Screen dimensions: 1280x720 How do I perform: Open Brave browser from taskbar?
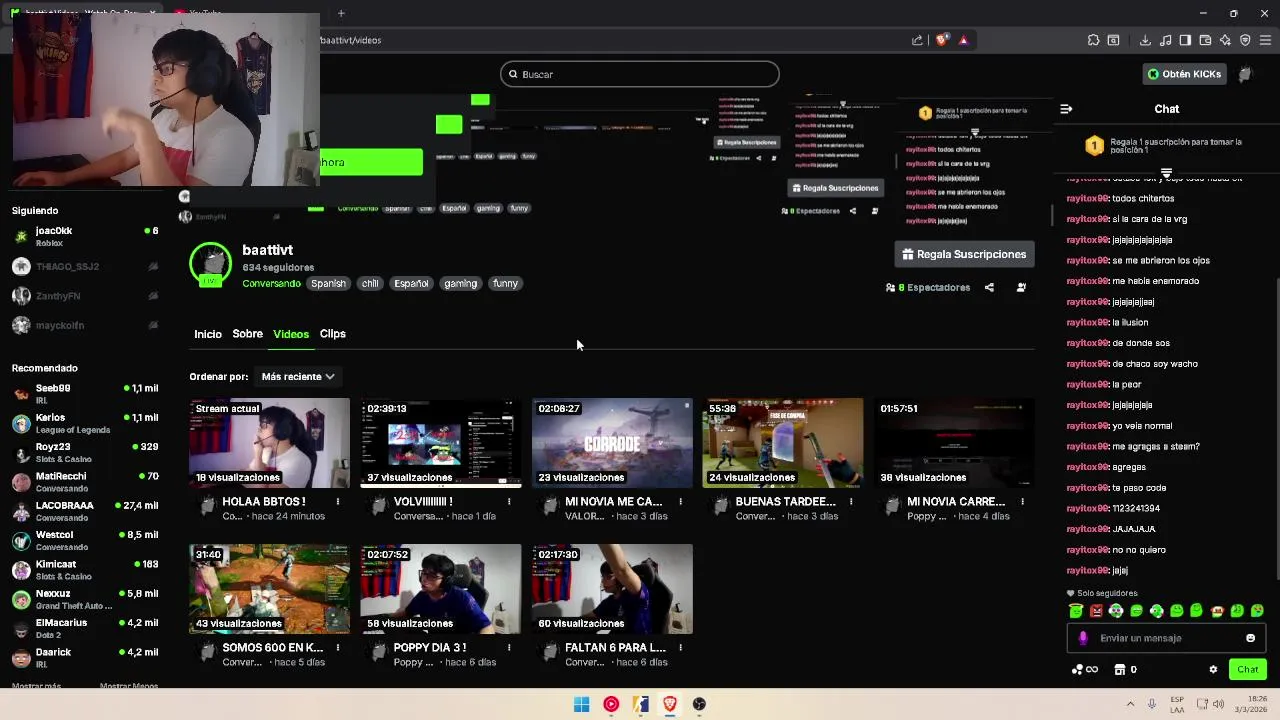[x=670, y=704]
